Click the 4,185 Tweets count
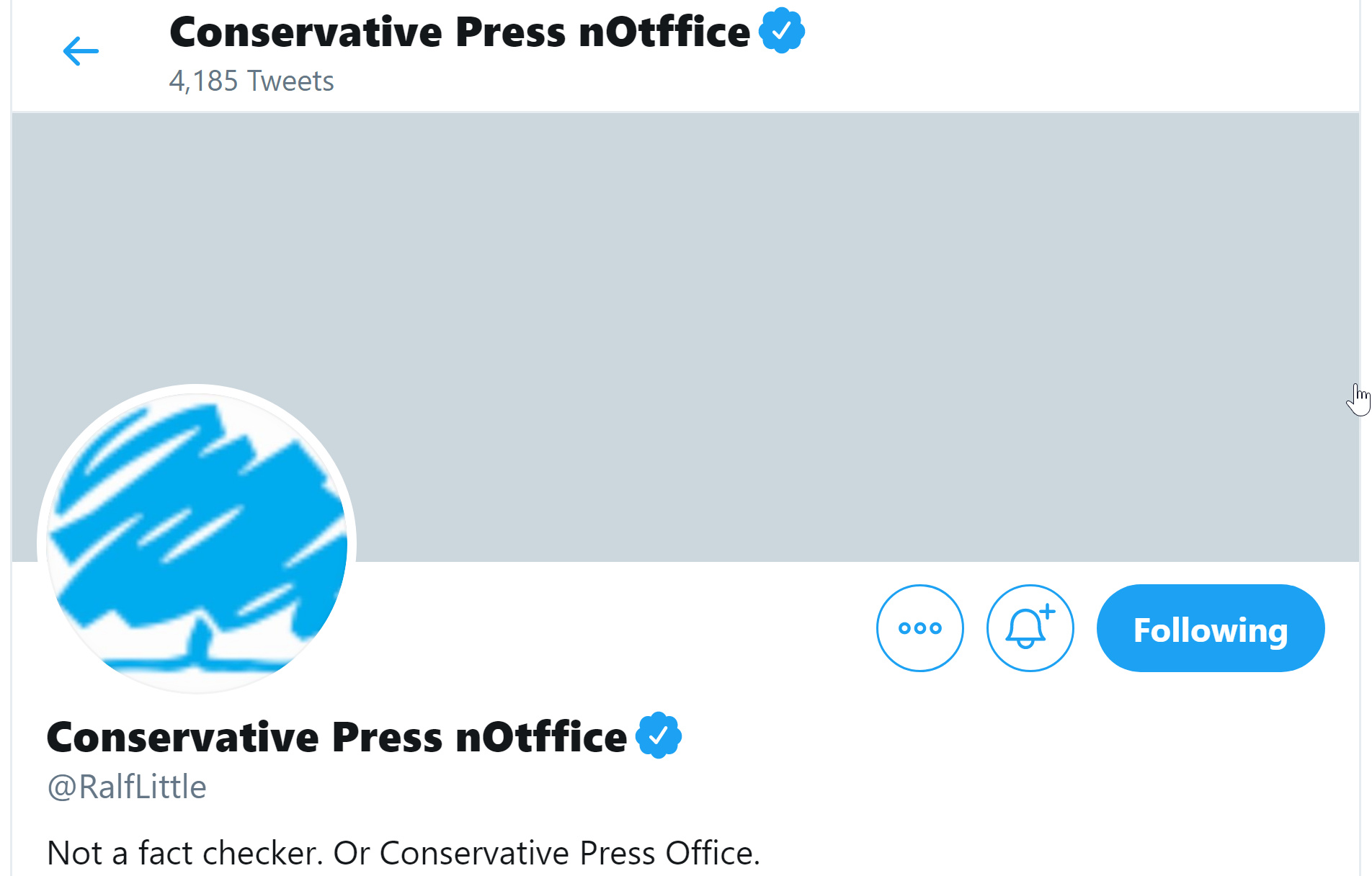 point(251,81)
